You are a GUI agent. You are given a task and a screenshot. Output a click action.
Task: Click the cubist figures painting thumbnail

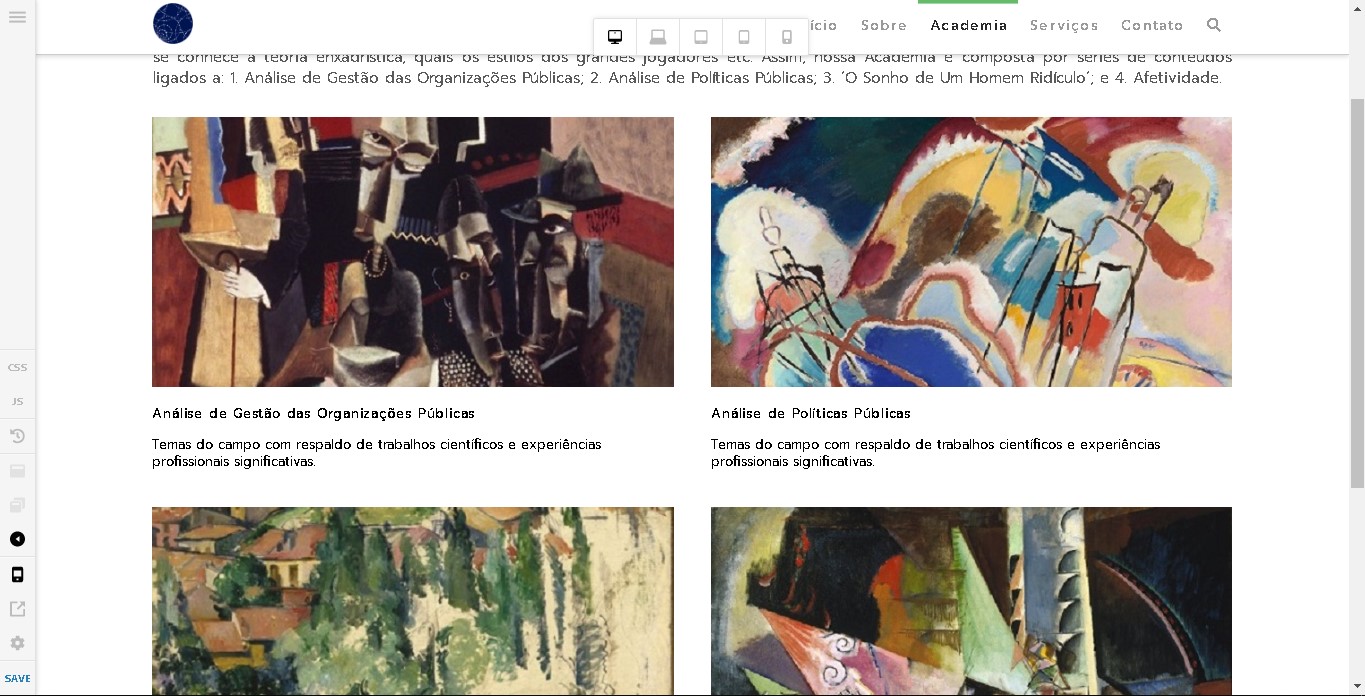413,252
